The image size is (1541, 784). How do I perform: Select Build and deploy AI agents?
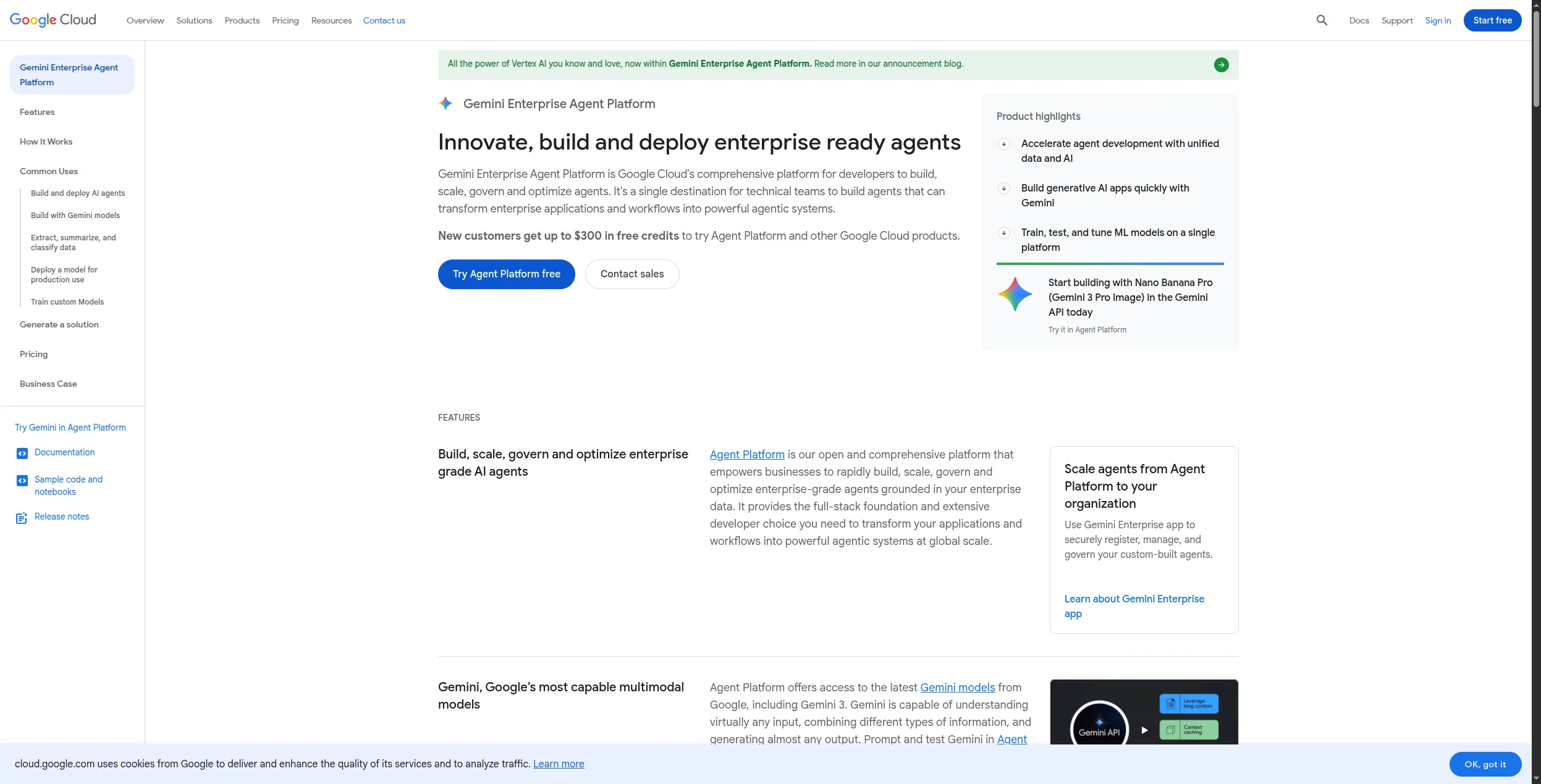(78, 193)
